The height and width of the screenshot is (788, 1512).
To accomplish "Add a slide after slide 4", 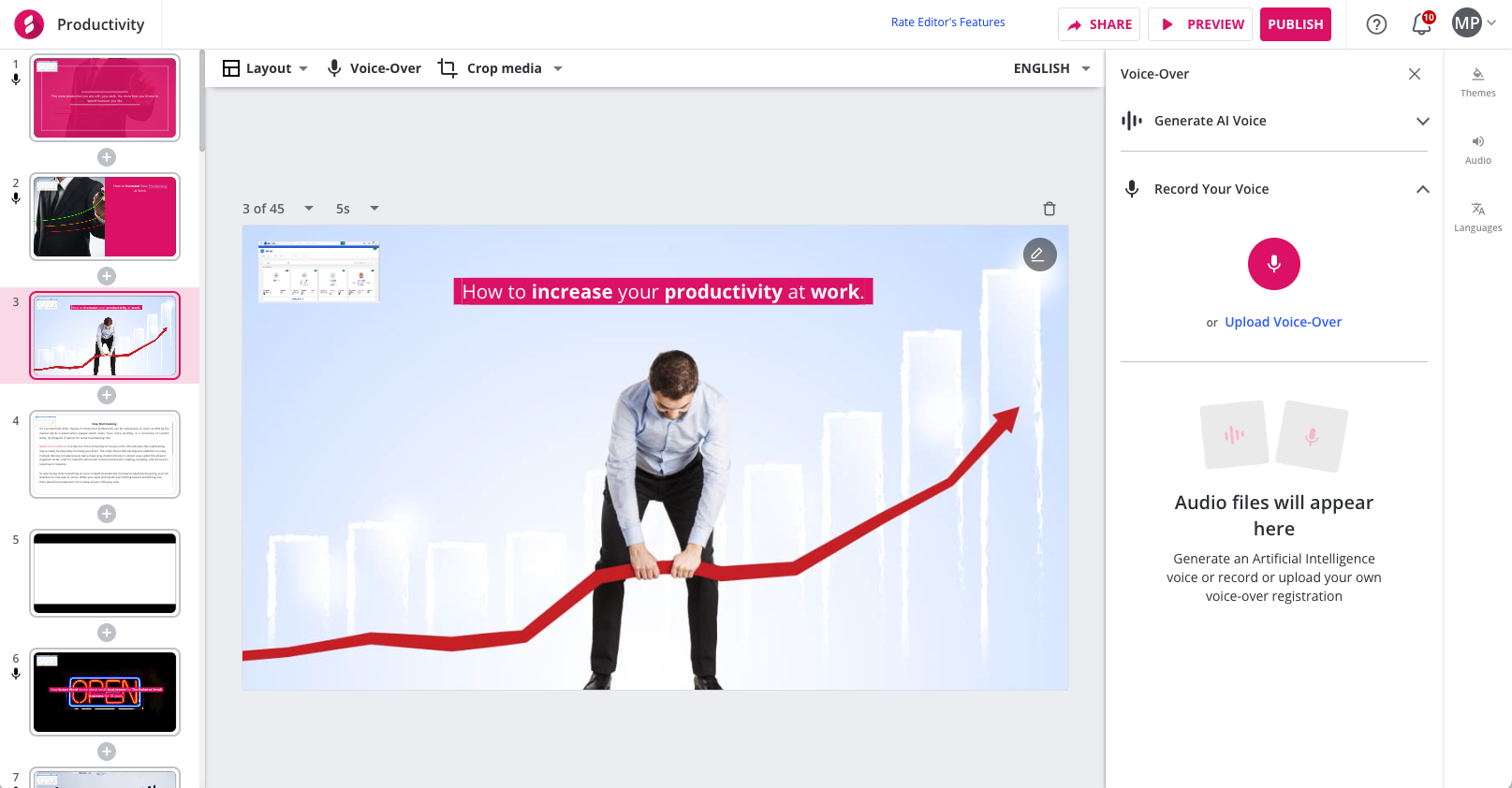I will (107, 514).
